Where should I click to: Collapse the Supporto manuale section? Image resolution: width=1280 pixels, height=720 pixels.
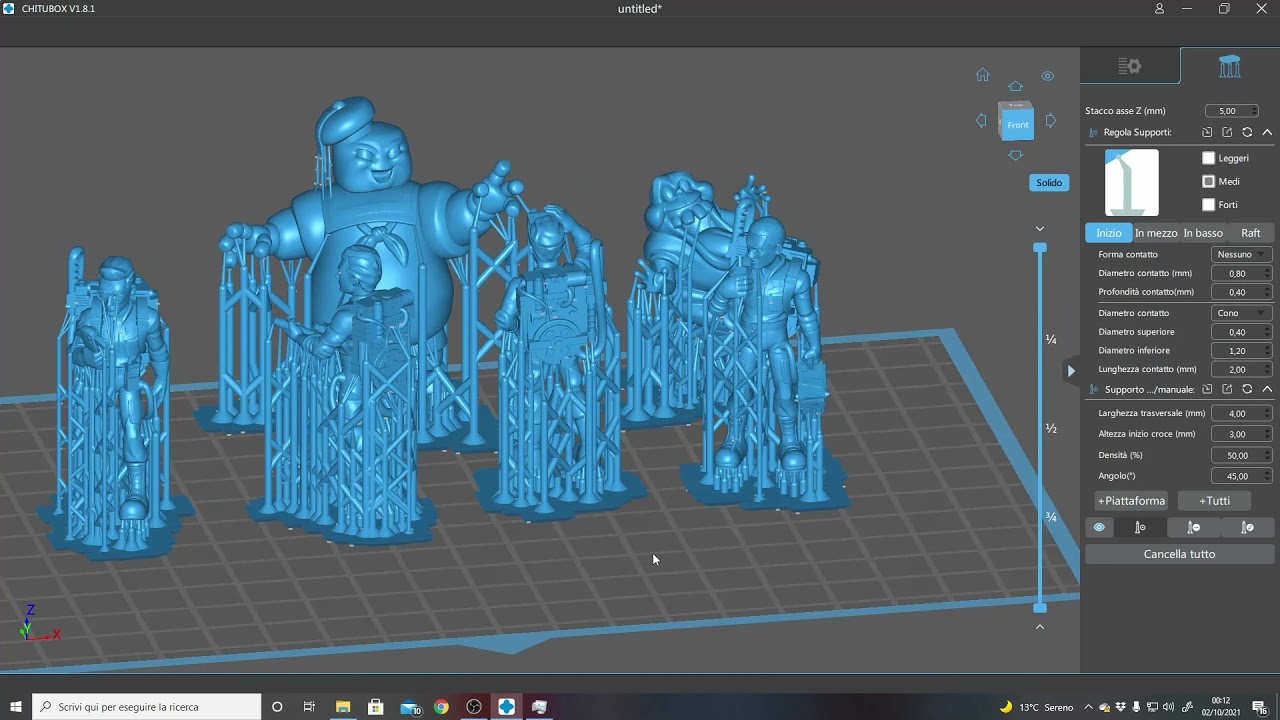tap(1267, 389)
